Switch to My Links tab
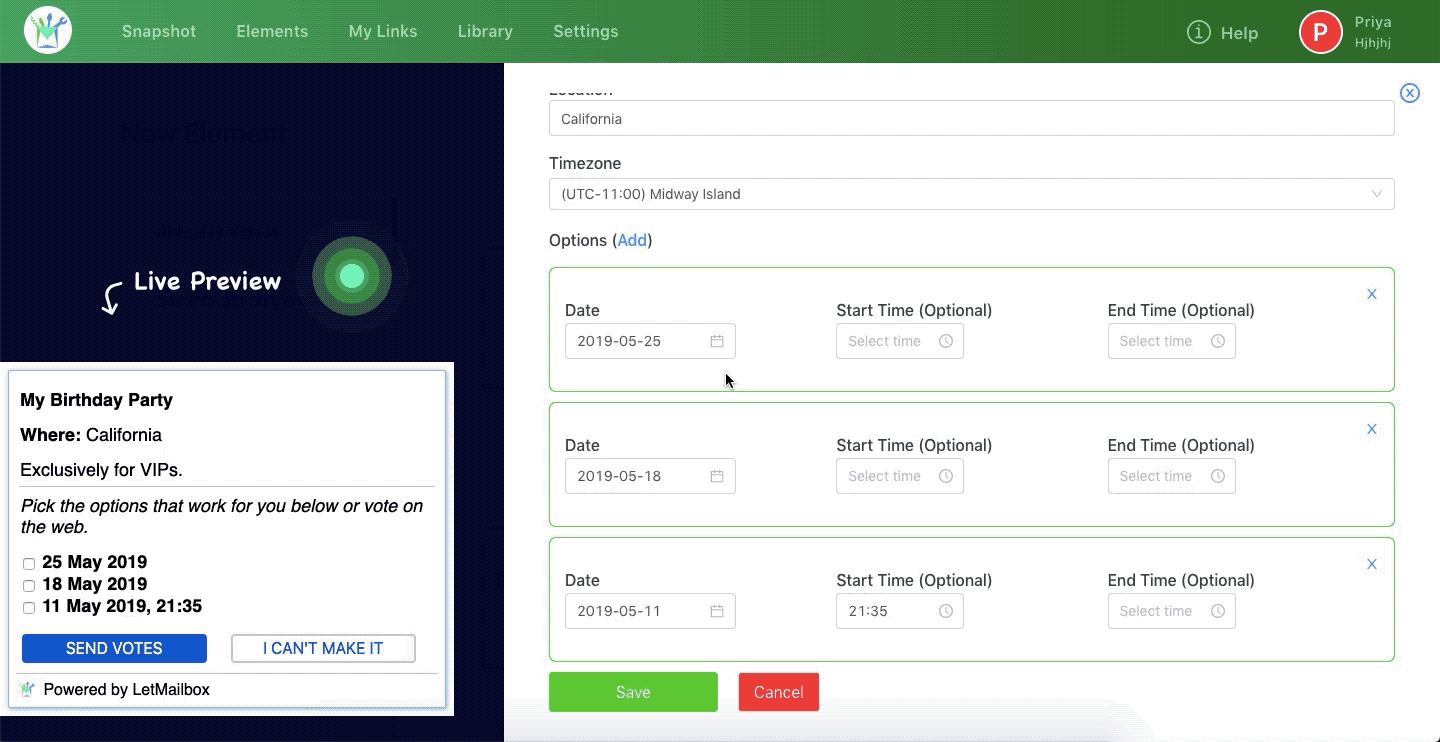The height and width of the screenshot is (742, 1440). pyautogui.click(x=383, y=31)
